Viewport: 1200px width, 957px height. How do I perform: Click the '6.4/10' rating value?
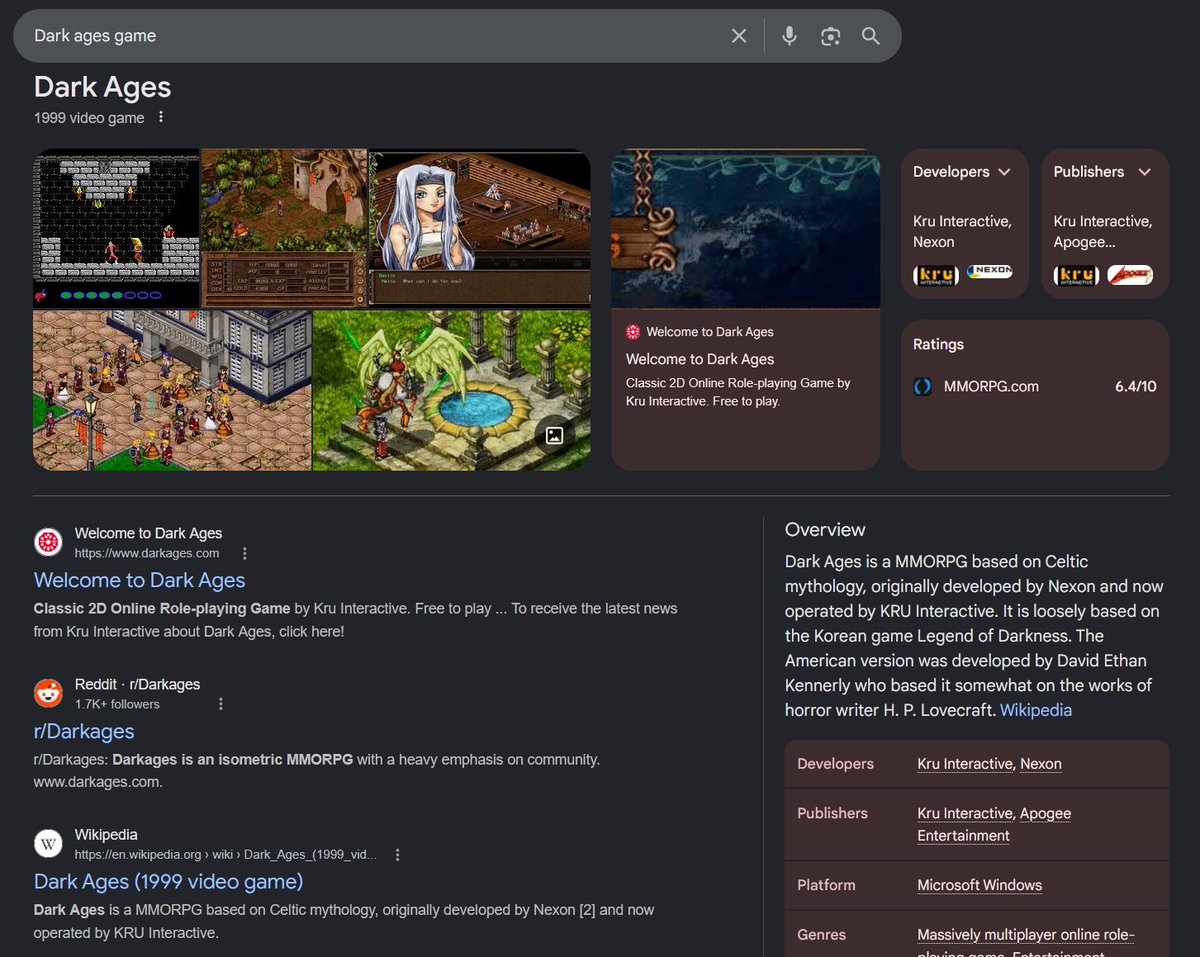pos(1136,386)
